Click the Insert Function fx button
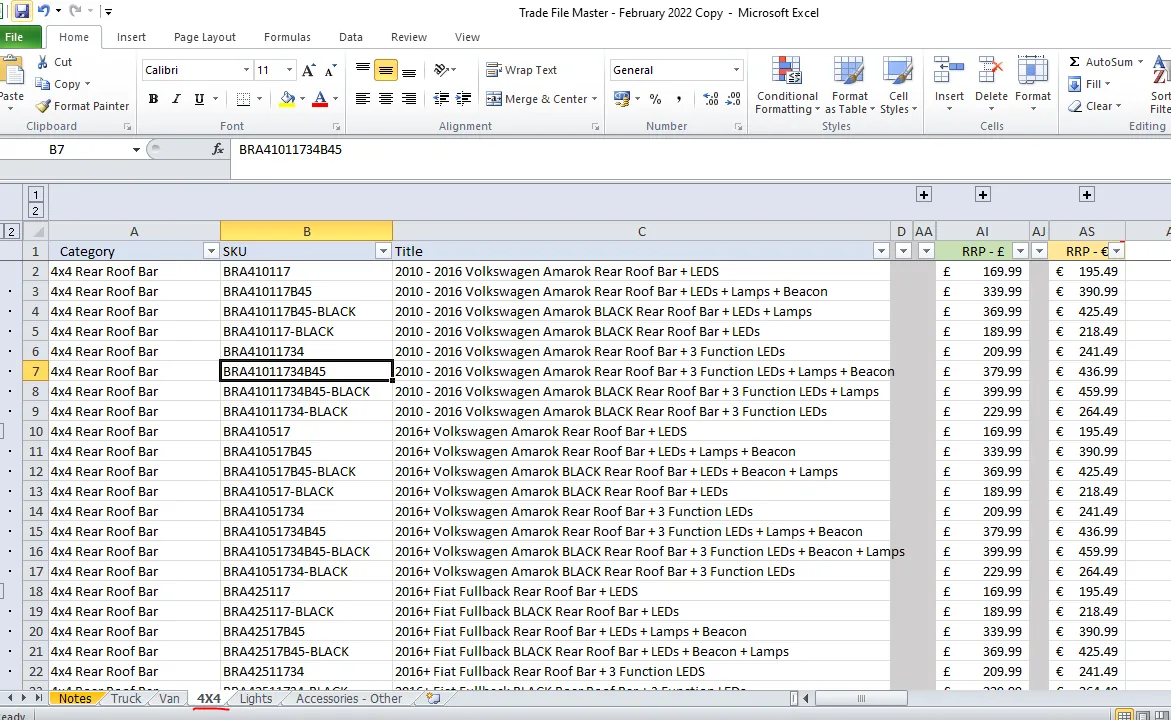Image resolution: width=1171 pixels, height=720 pixels. point(217,149)
